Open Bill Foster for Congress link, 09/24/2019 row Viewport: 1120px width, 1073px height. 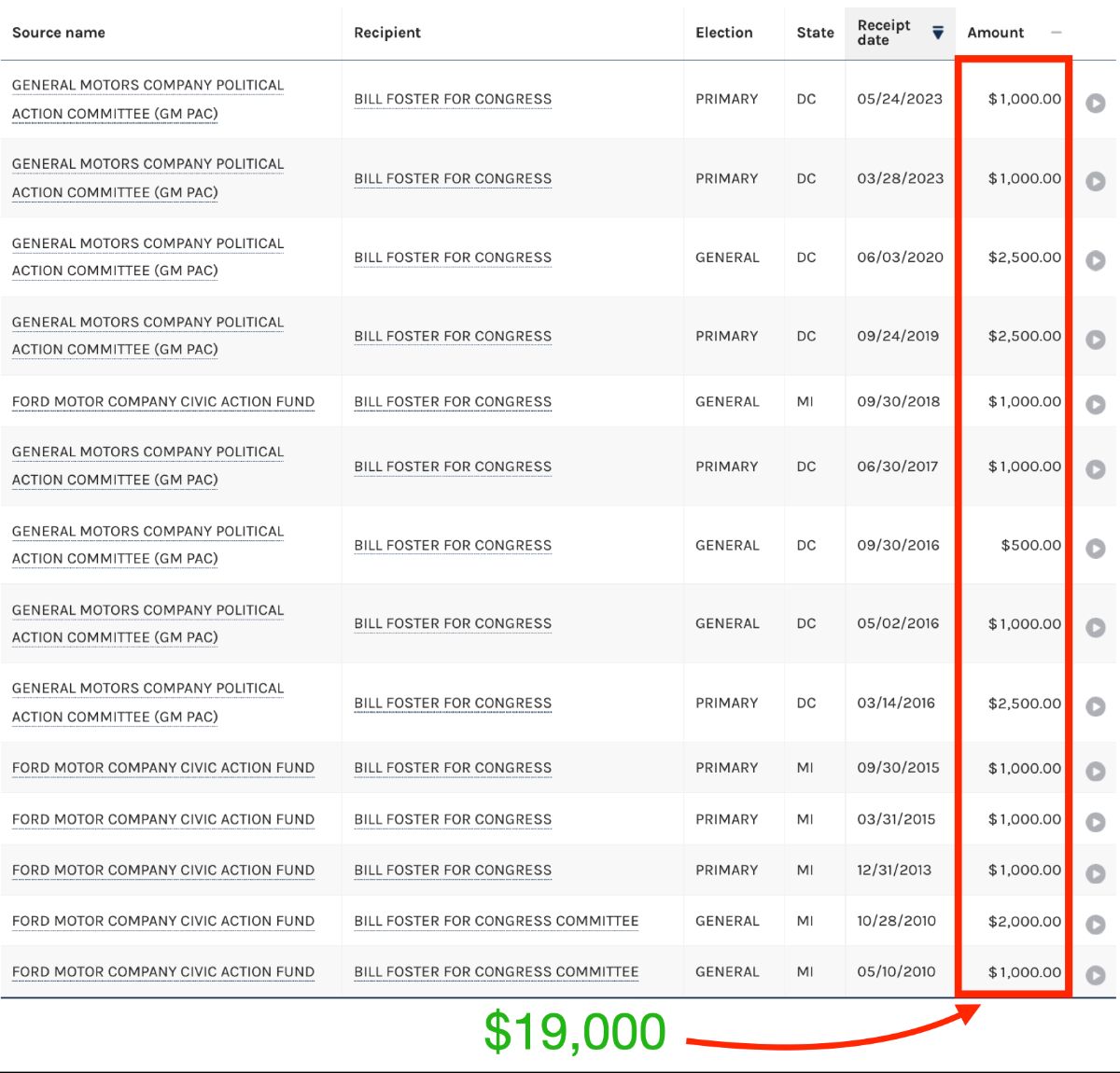(x=453, y=336)
